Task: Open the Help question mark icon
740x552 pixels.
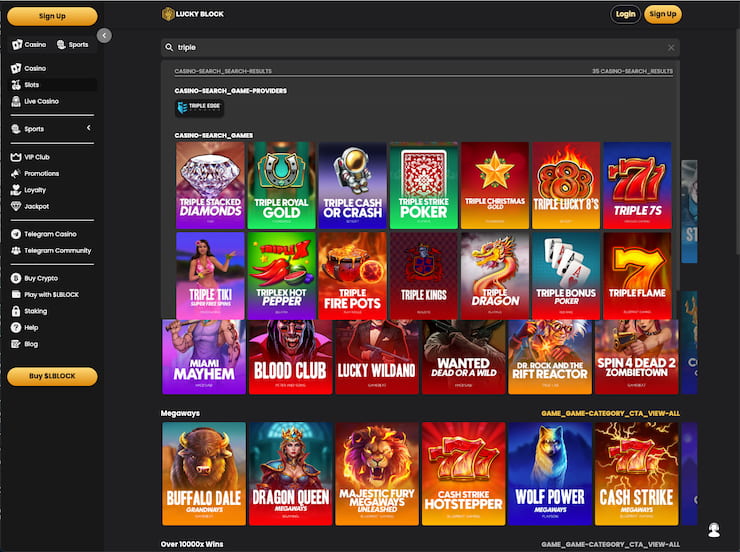Action: click(16, 327)
